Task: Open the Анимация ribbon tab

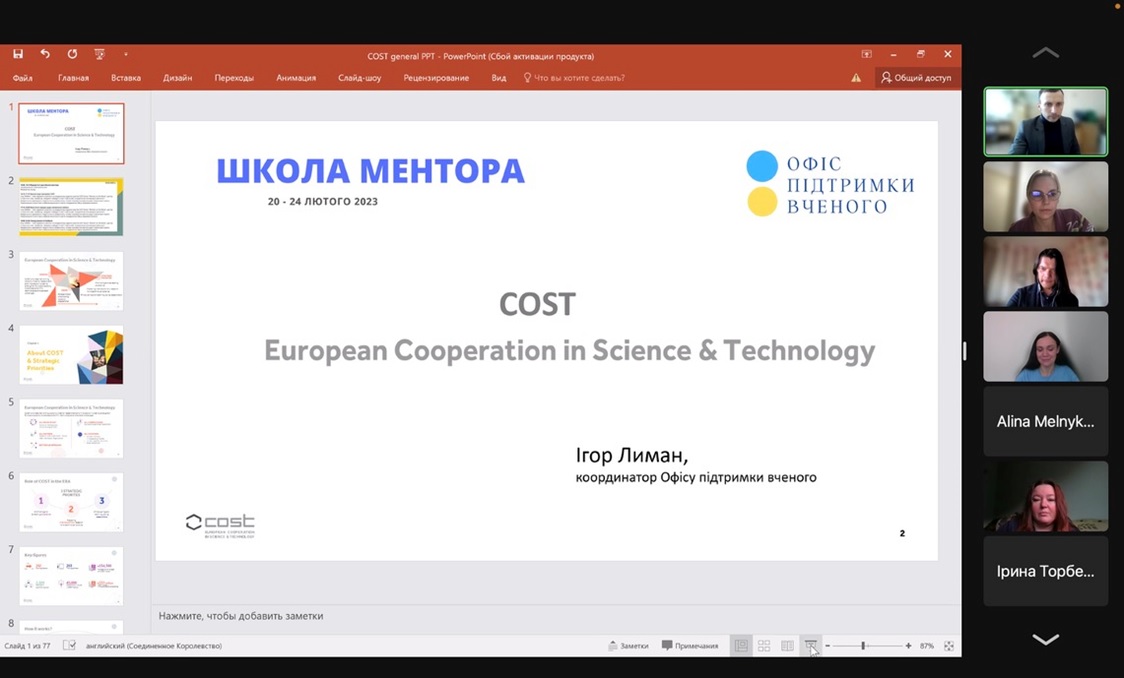Action: click(x=296, y=77)
